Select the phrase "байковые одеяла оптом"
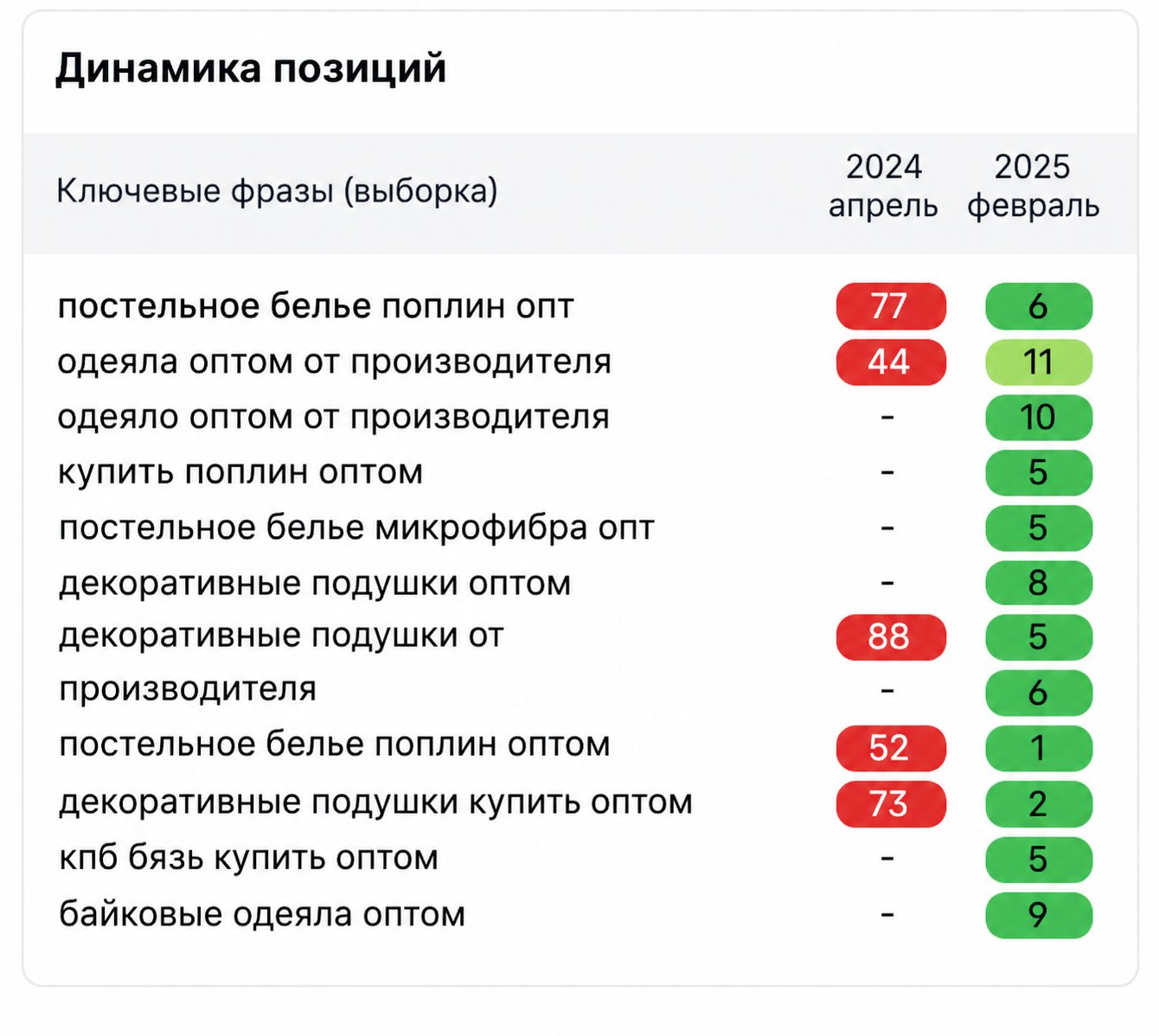The image size is (1159, 1036). pos(262,914)
